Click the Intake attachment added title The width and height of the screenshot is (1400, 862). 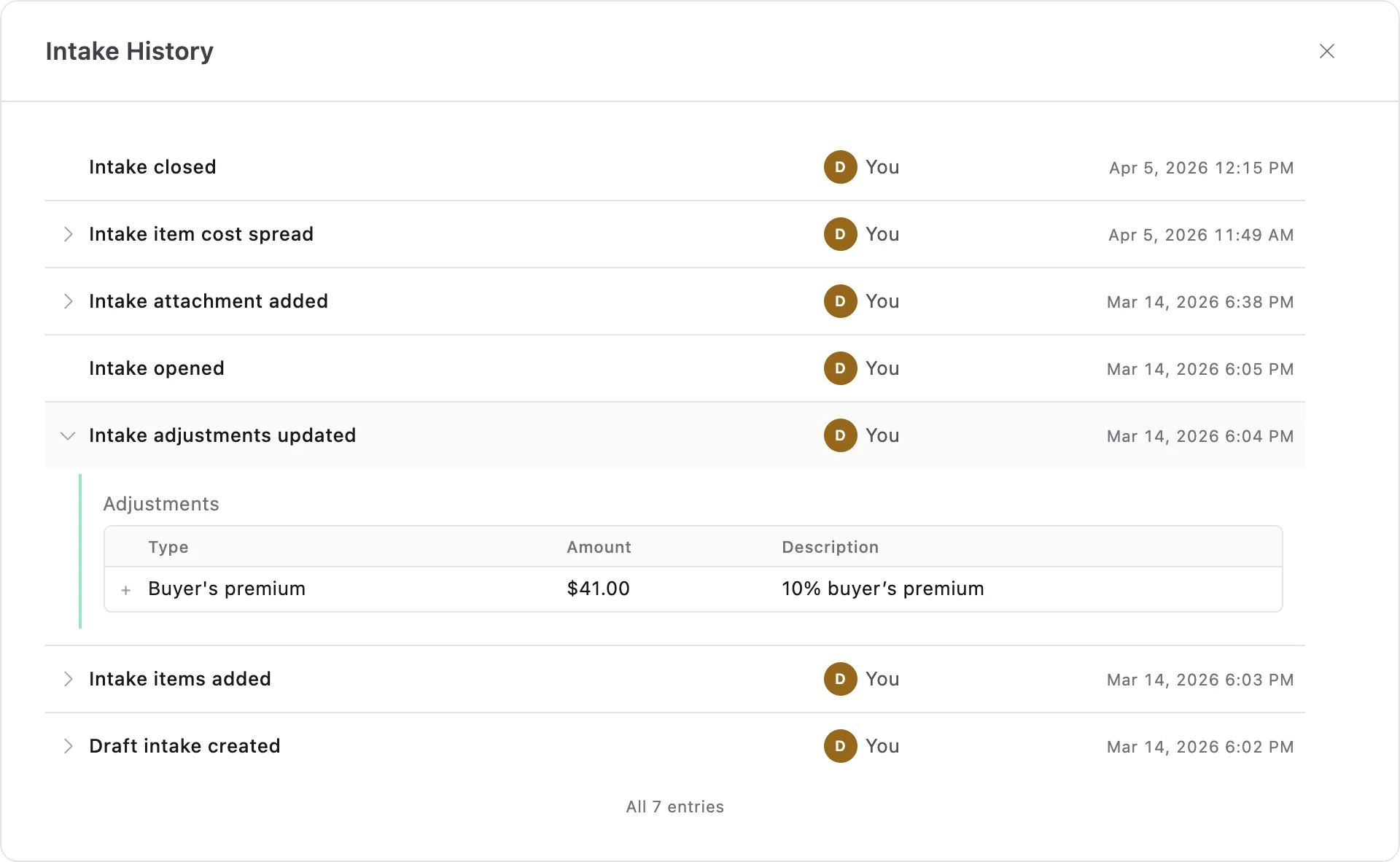pos(209,301)
